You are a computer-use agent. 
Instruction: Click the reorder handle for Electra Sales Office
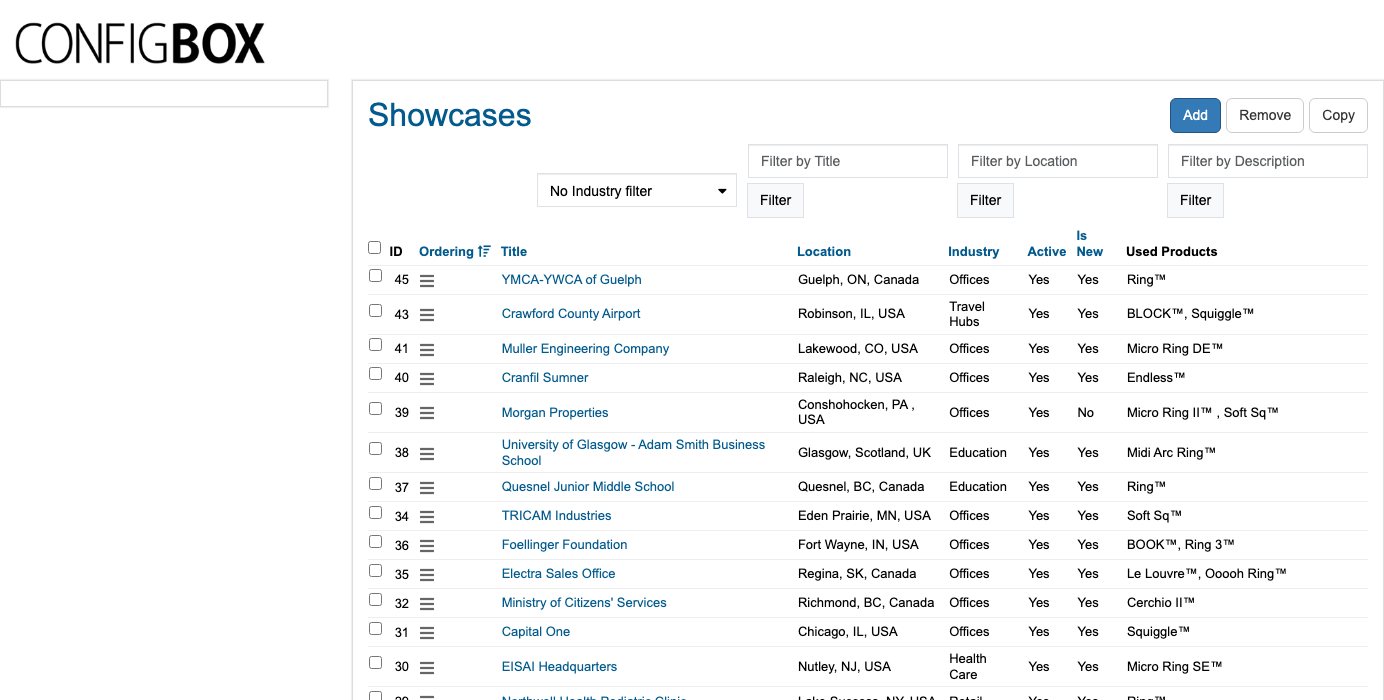point(427,575)
